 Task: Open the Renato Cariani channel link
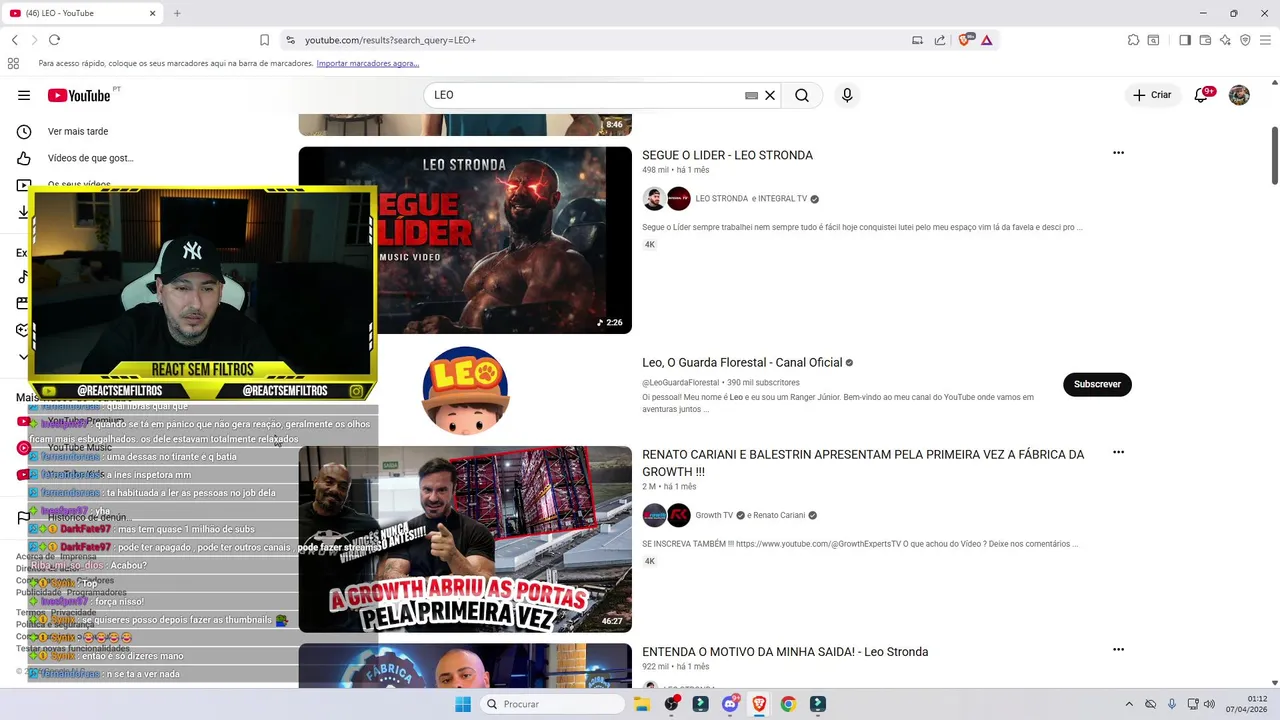point(780,515)
